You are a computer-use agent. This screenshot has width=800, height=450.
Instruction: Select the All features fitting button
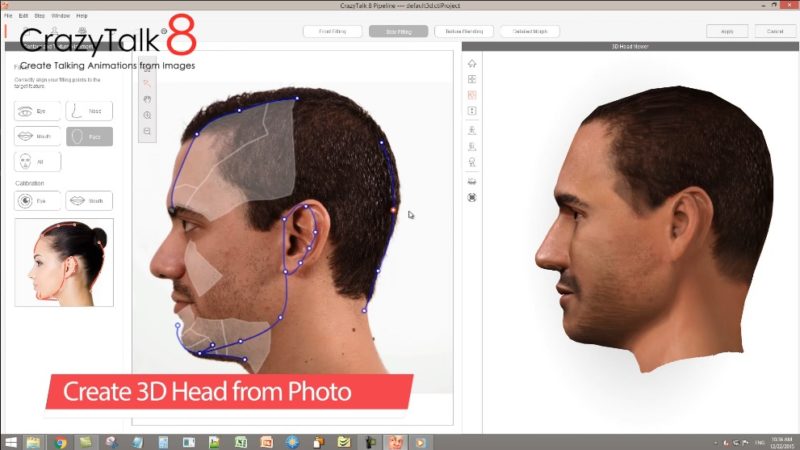pyautogui.click(x=37, y=162)
